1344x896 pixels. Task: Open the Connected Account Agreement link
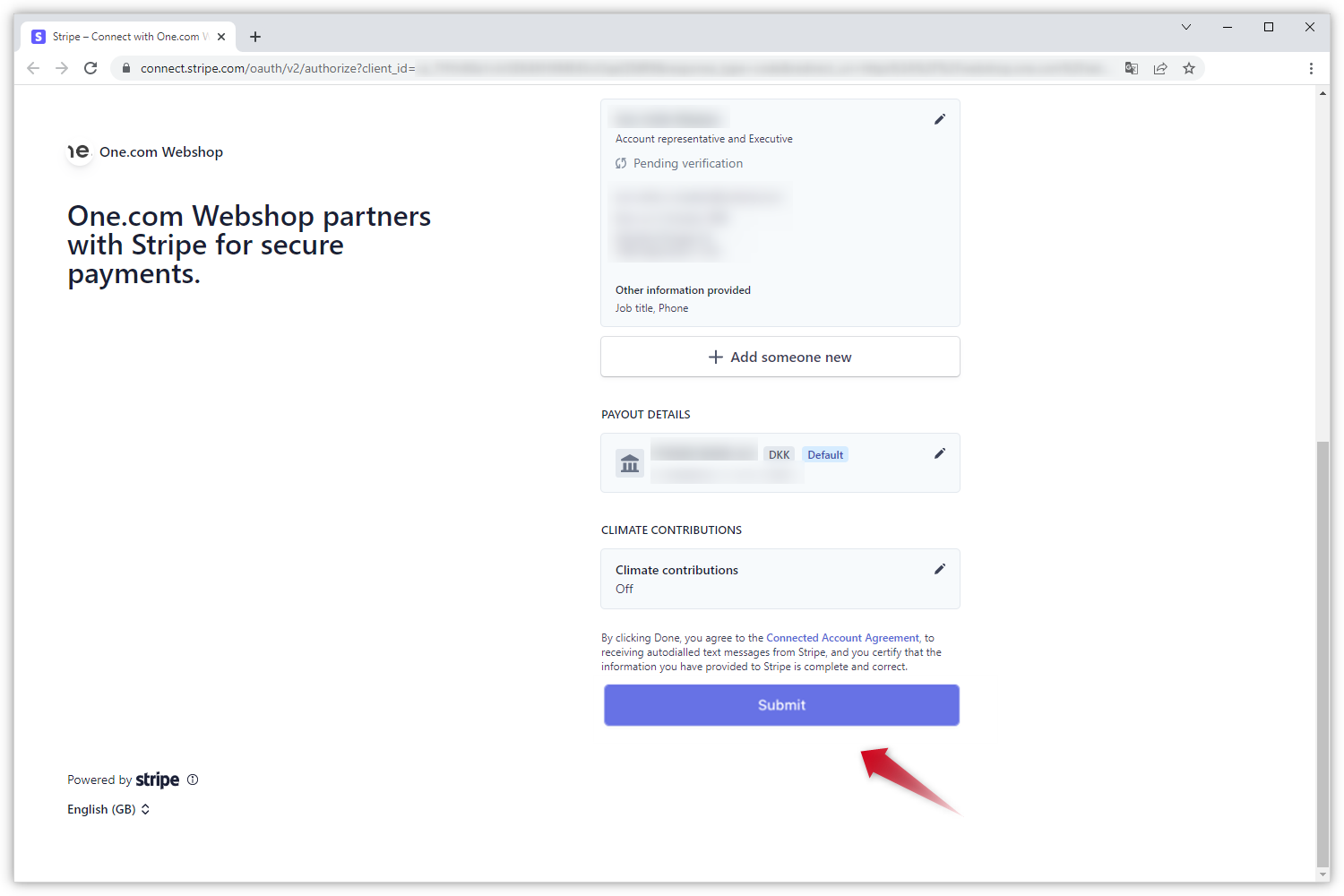click(x=842, y=638)
